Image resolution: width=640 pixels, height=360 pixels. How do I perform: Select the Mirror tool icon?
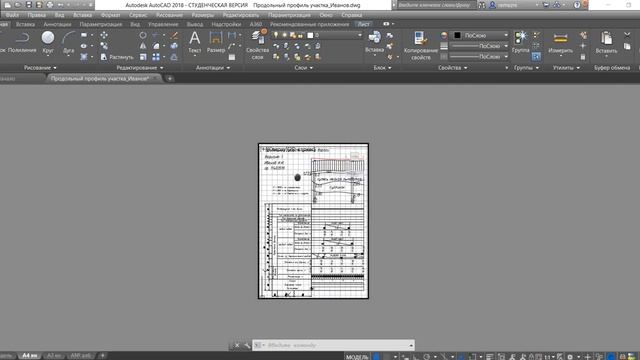[x=143, y=46]
